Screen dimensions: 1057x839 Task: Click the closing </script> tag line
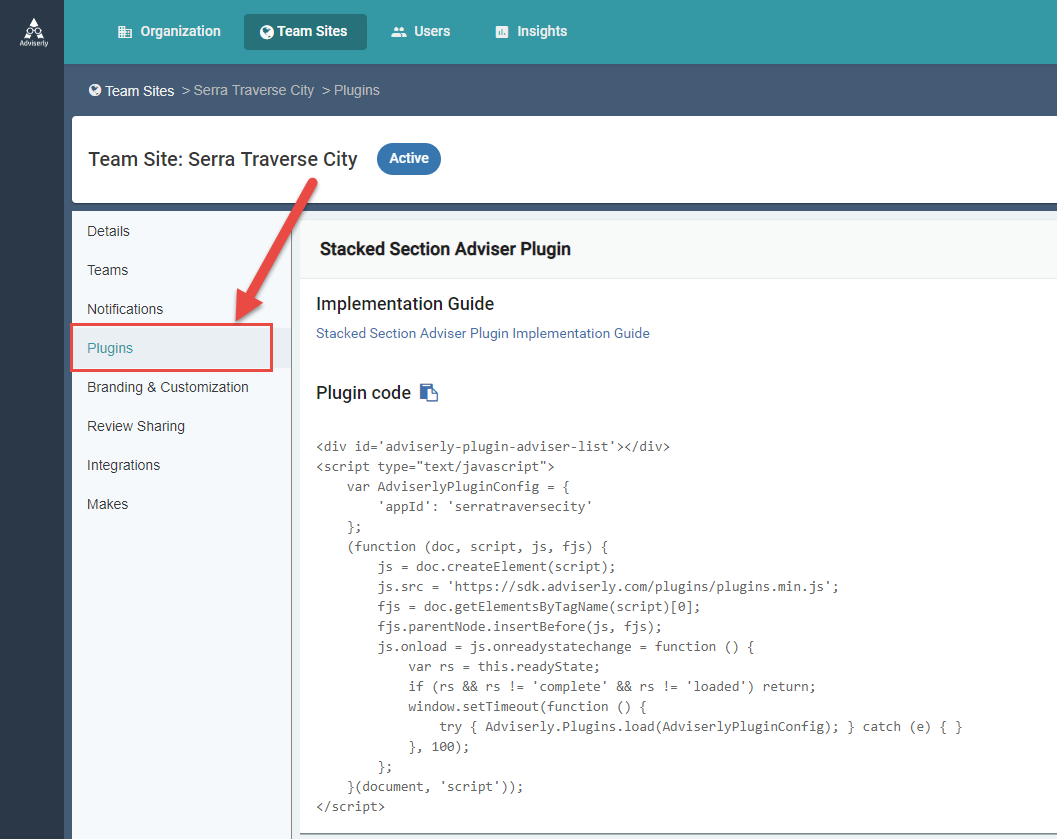pyautogui.click(x=350, y=807)
